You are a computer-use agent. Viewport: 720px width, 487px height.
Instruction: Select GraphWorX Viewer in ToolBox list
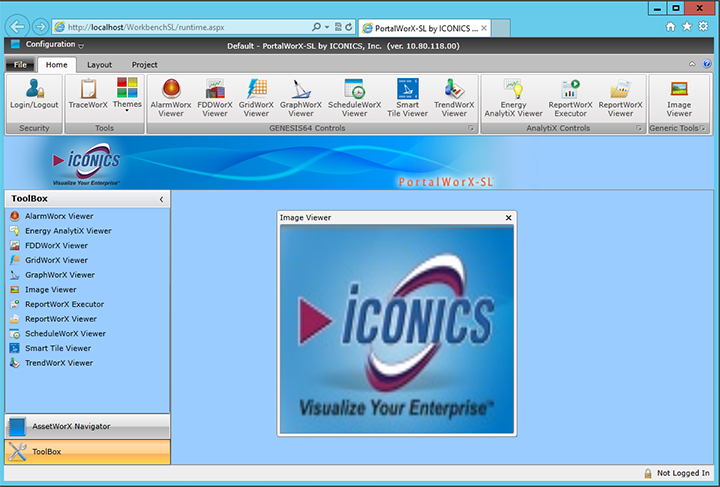tap(87, 275)
